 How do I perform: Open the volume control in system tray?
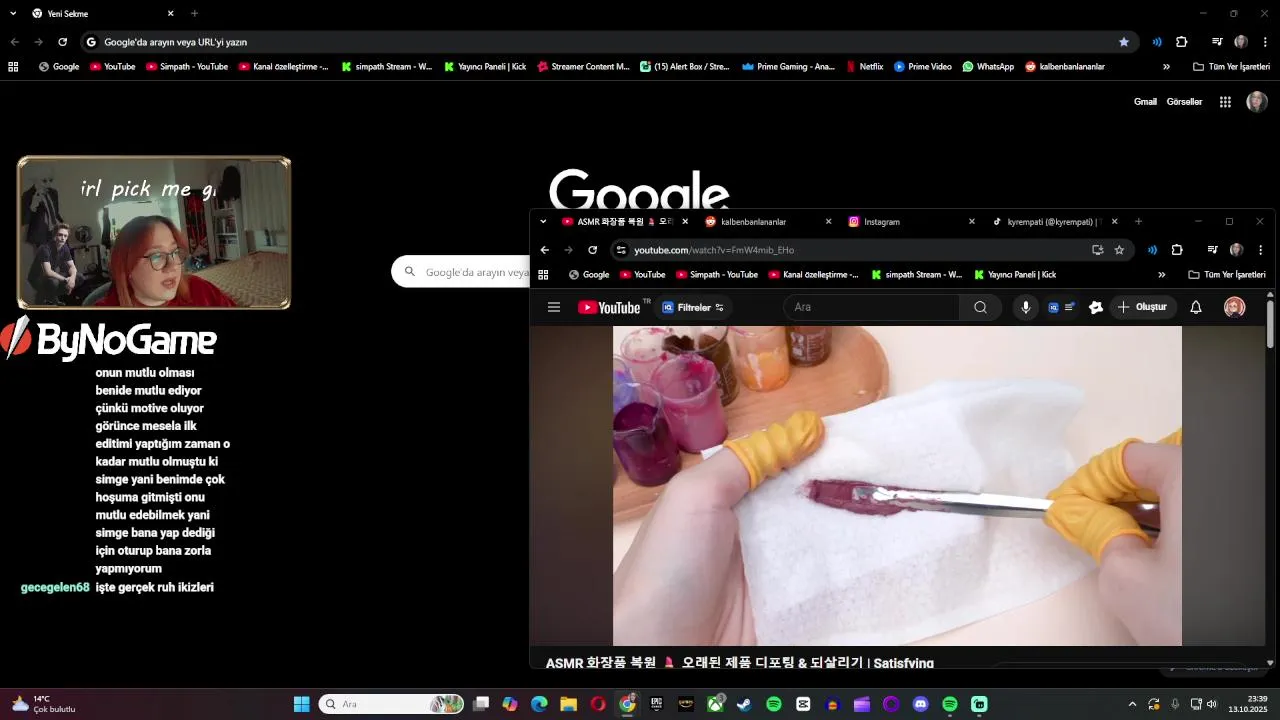pos(1211,704)
